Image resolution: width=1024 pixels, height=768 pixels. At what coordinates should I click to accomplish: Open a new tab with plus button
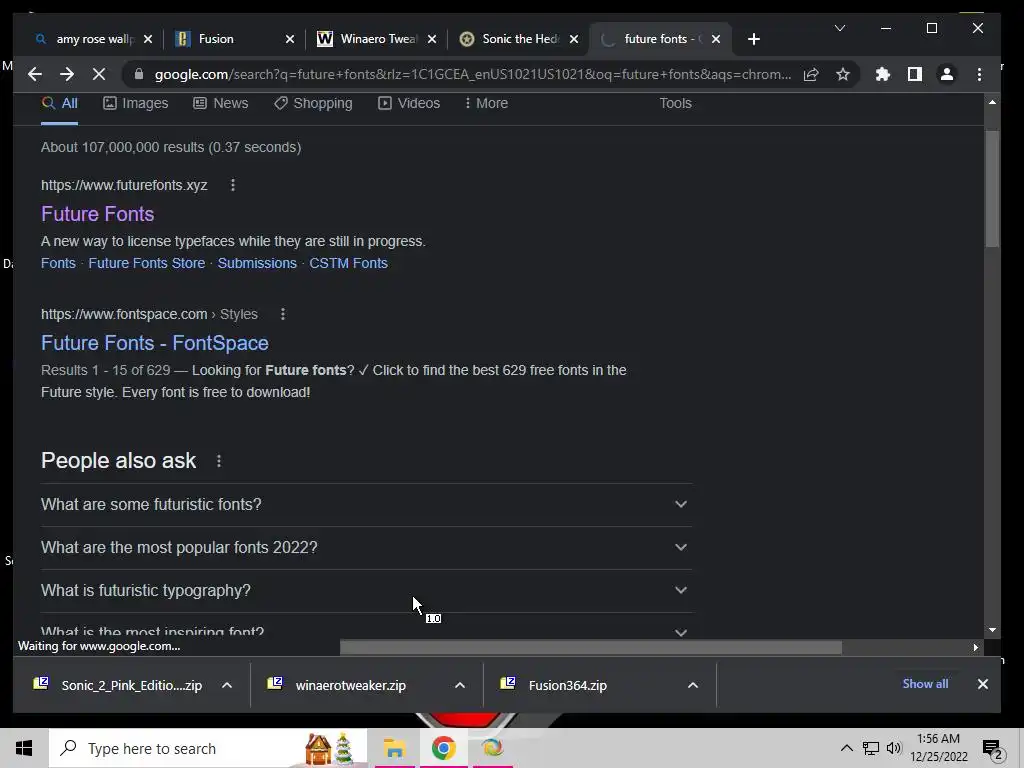coord(754,39)
